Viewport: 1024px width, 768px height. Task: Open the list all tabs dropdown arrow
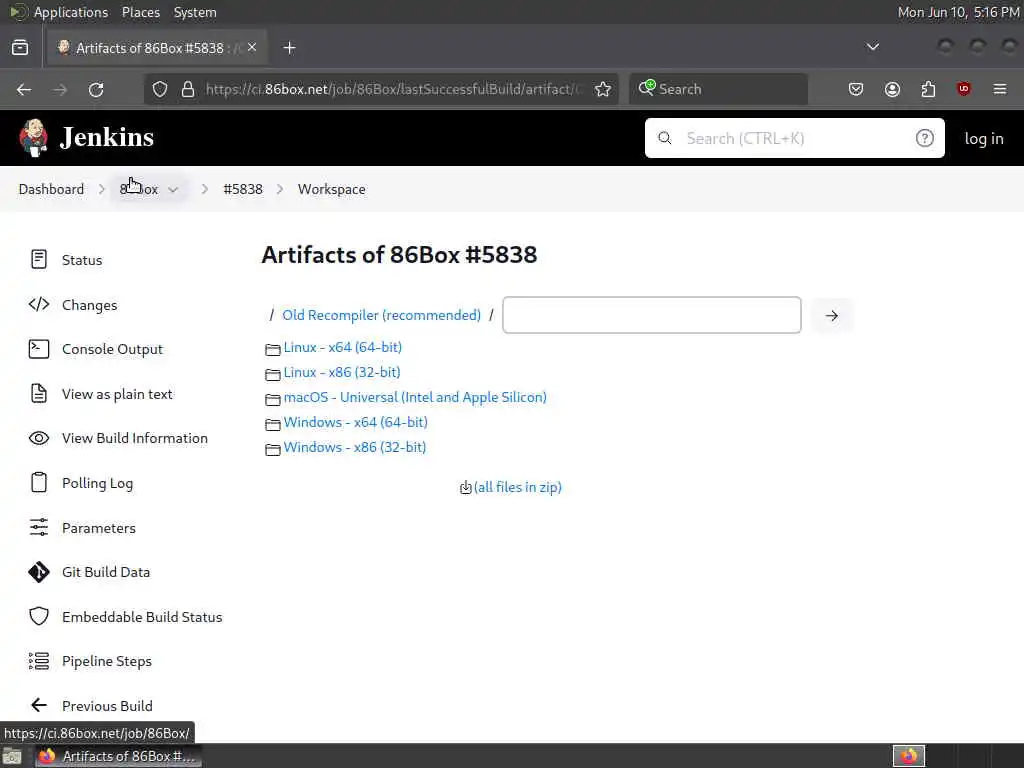click(x=872, y=47)
